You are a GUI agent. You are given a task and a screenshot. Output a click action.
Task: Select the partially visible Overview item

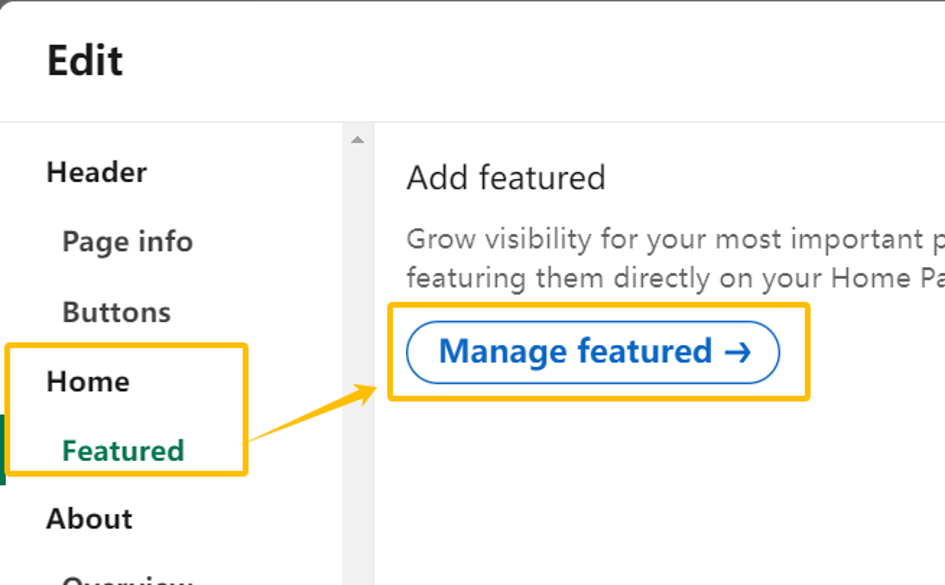(x=128, y=580)
